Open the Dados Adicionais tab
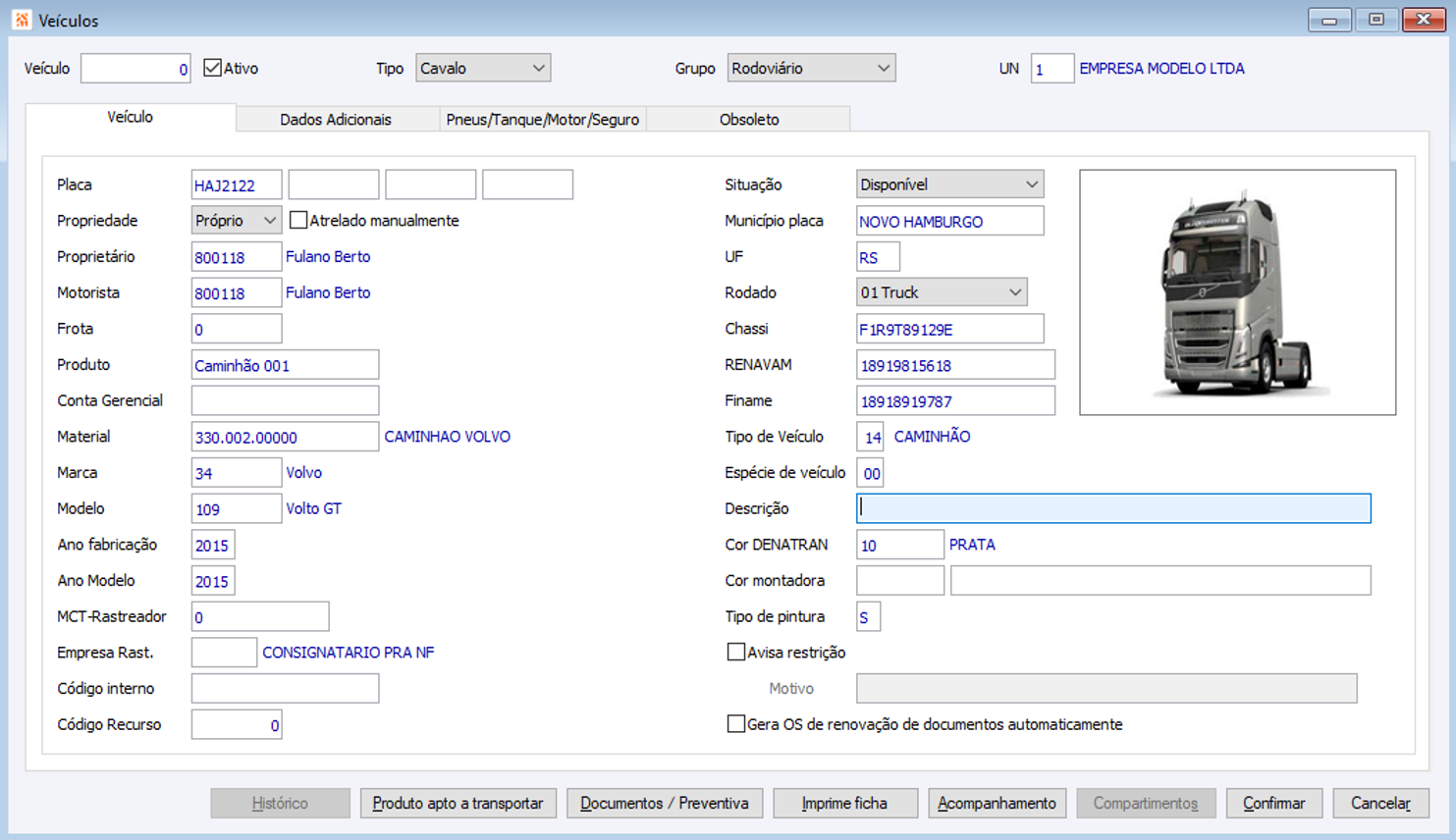This screenshot has height=840, width=1456. [336, 120]
